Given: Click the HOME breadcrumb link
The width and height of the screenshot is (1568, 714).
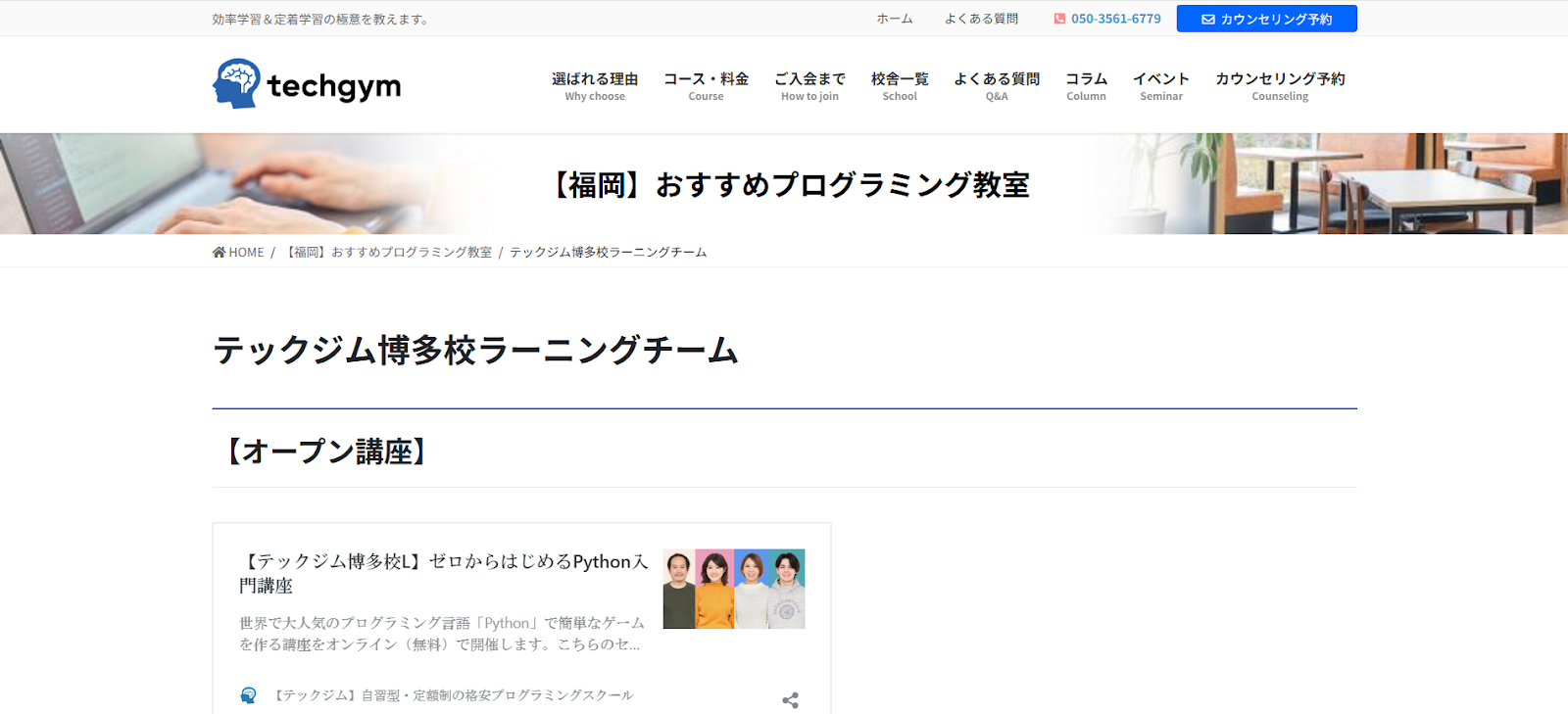Looking at the screenshot, I should point(246,253).
